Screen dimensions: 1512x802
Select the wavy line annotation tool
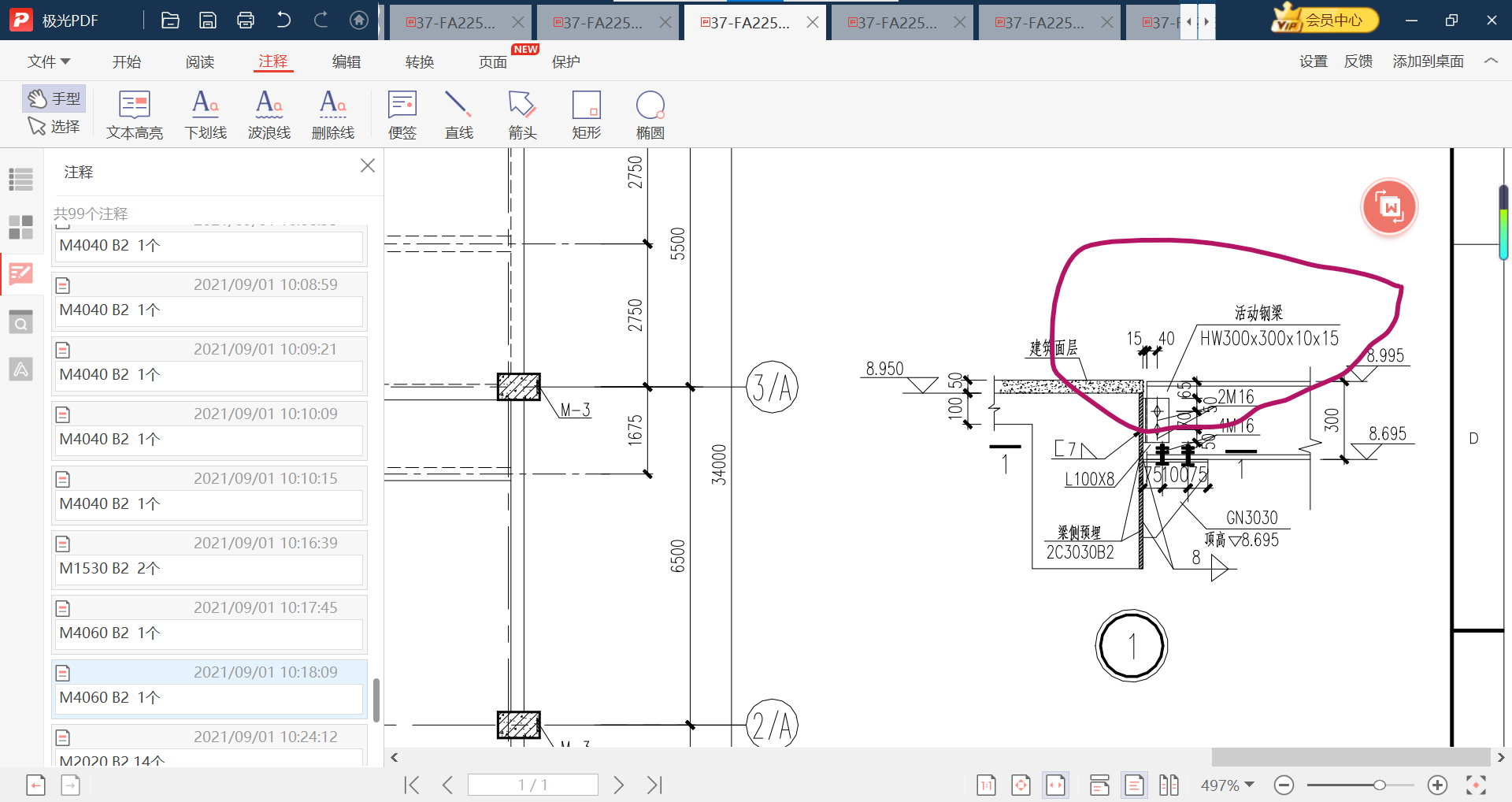pyautogui.click(x=269, y=115)
